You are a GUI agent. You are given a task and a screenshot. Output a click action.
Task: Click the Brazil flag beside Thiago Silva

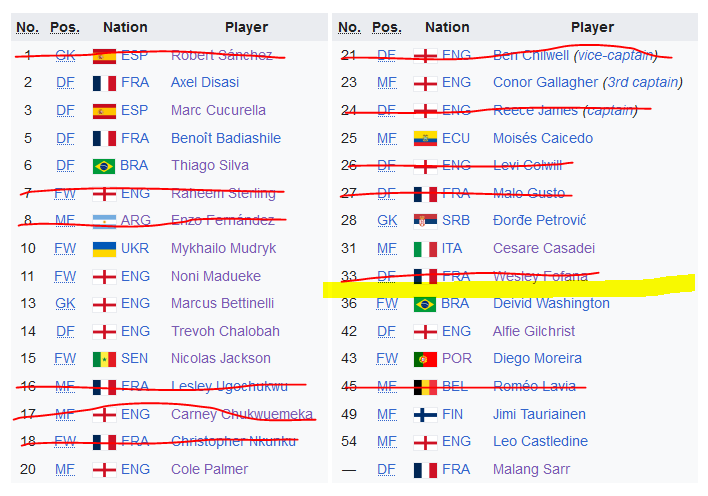[104, 166]
